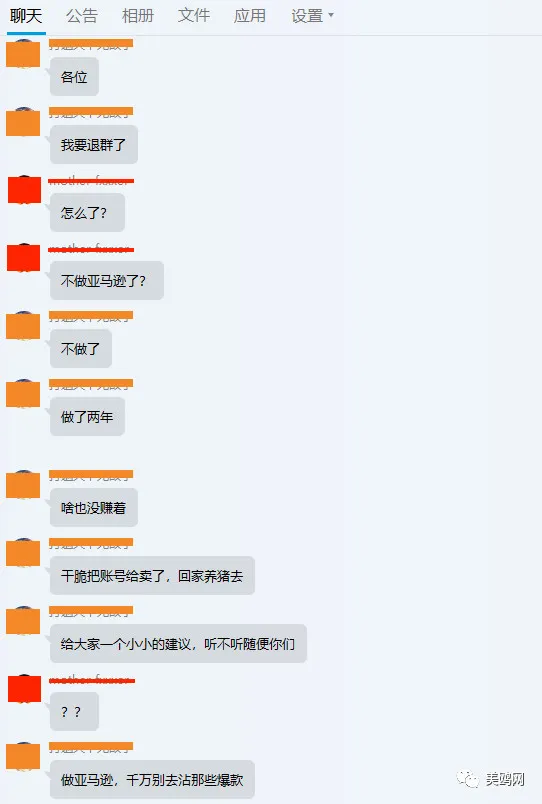This screenshot has width=542, height=804.
Task: Click the red avatar beside ？？ message
Action: [24, 689]
